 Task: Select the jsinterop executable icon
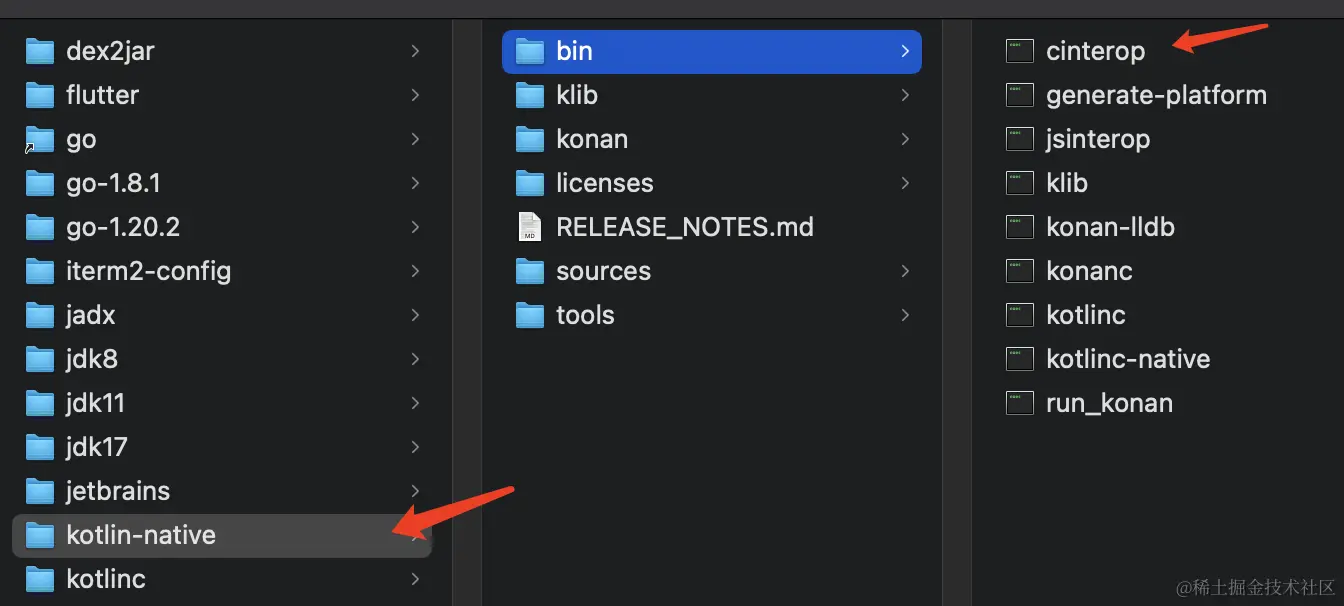pyautogui.click(x=1019, y=139)
